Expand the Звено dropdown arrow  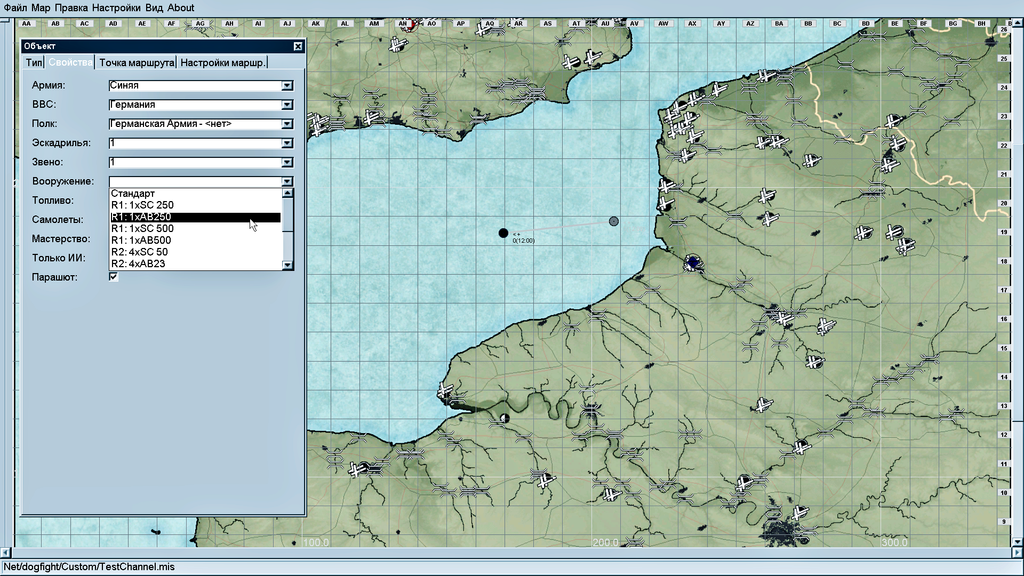point(287,162)
